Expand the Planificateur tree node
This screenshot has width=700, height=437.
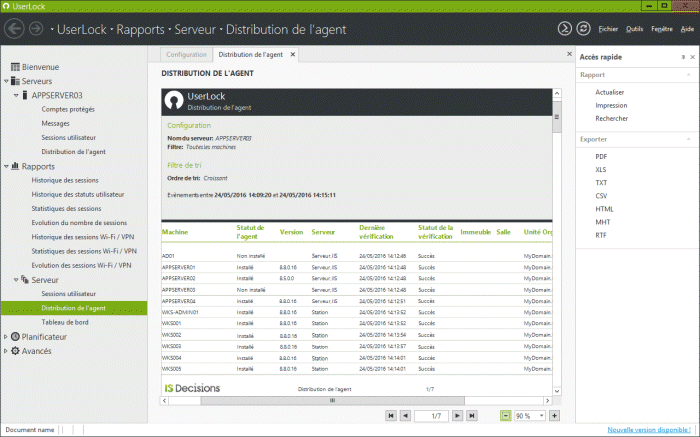(6, 337)
